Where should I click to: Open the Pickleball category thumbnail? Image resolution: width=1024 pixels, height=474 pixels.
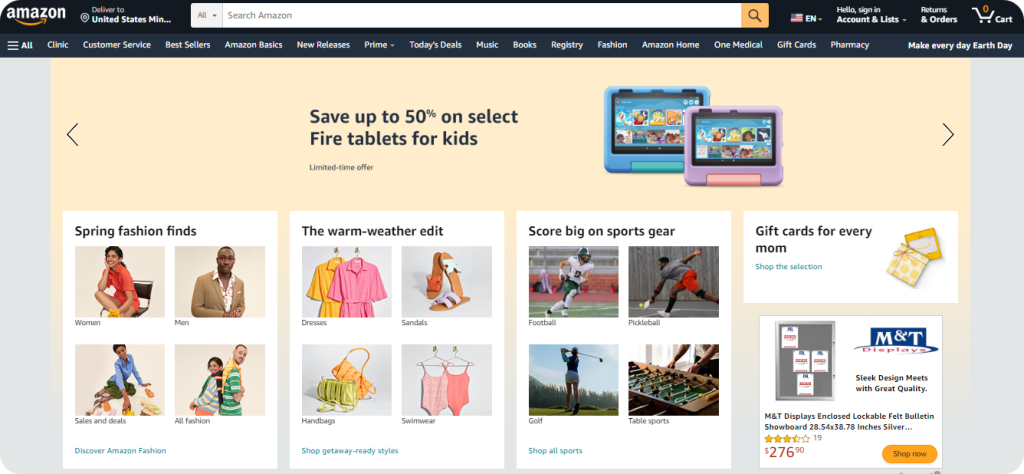point(673,281)
